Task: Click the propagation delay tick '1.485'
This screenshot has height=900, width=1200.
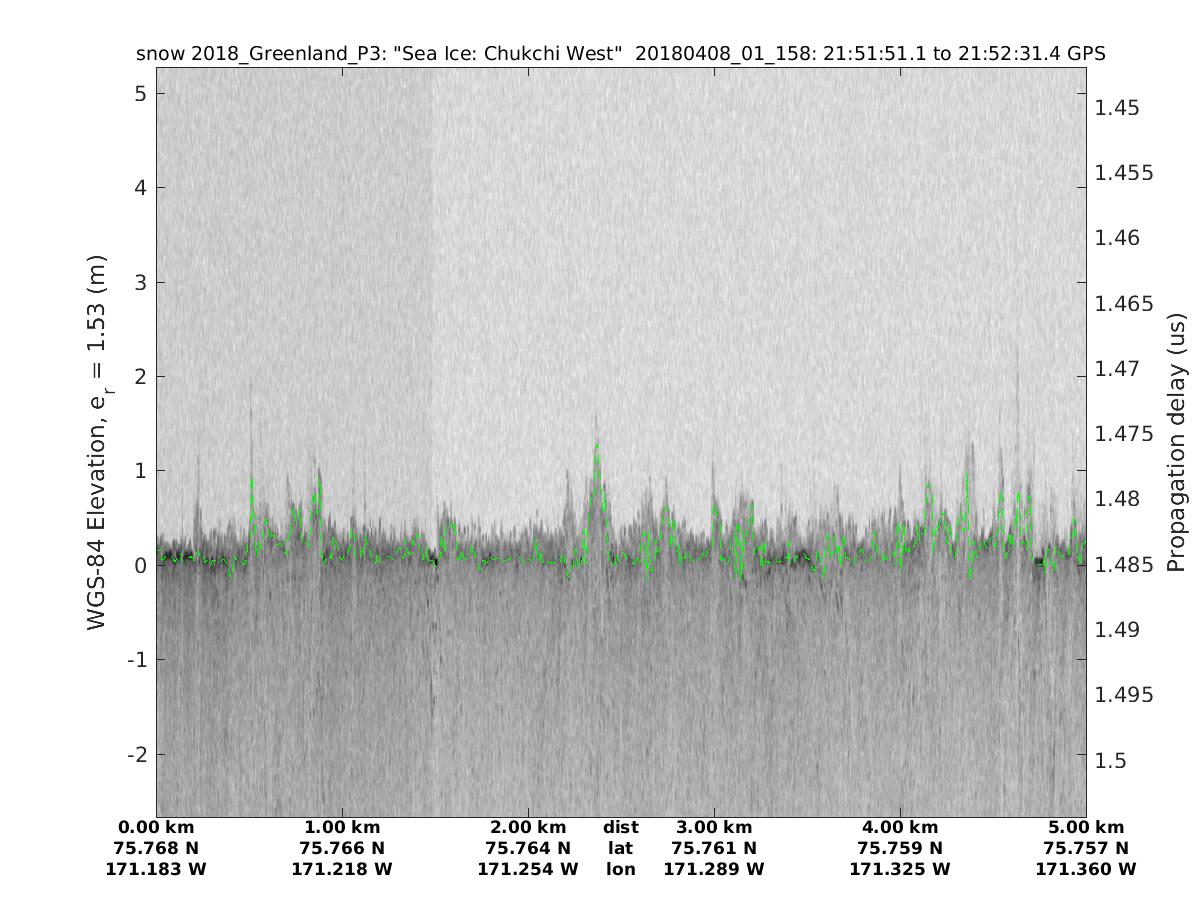Action: pyautogui.click(x=1125, y=564)
